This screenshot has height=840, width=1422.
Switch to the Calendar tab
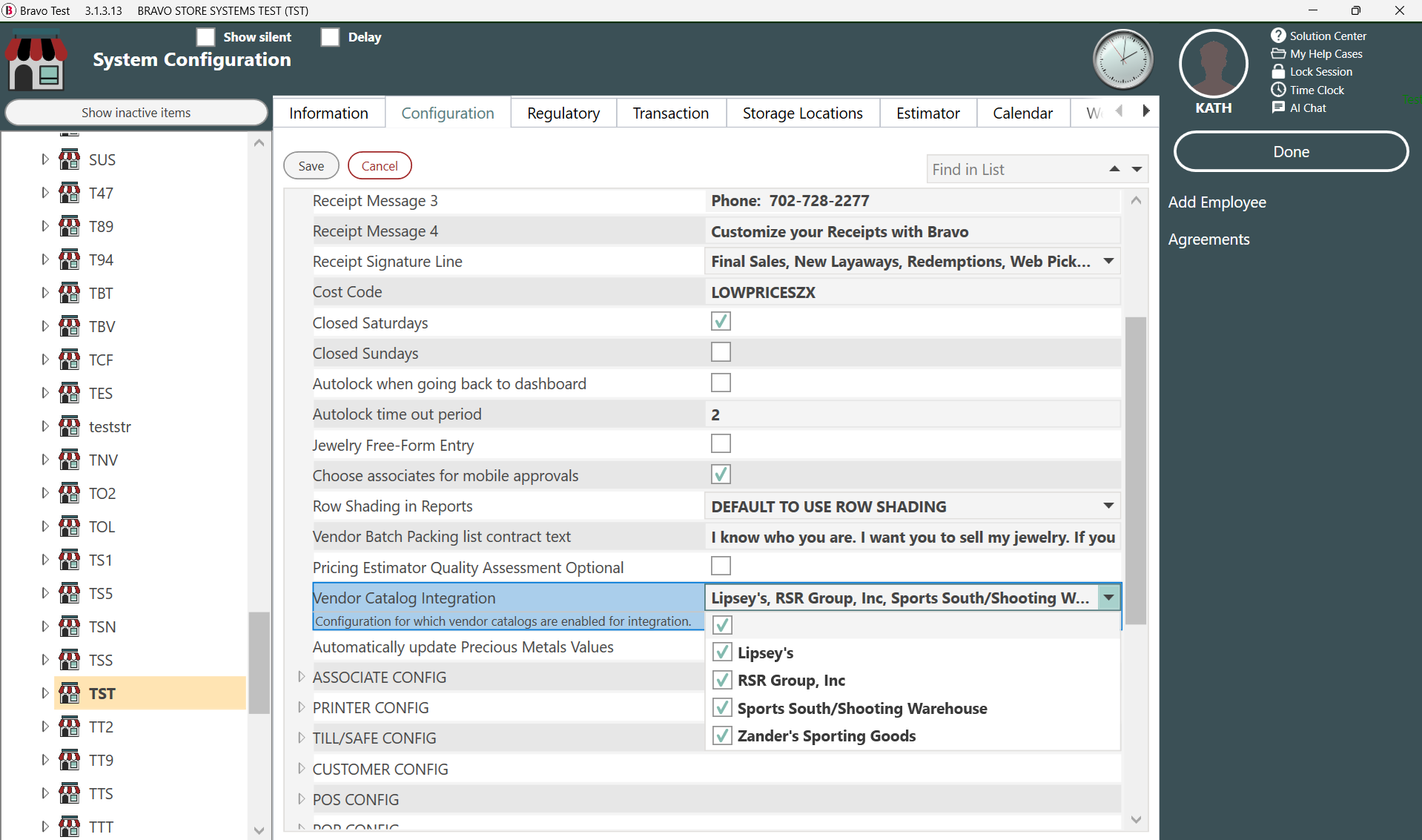coord(1022,113)
